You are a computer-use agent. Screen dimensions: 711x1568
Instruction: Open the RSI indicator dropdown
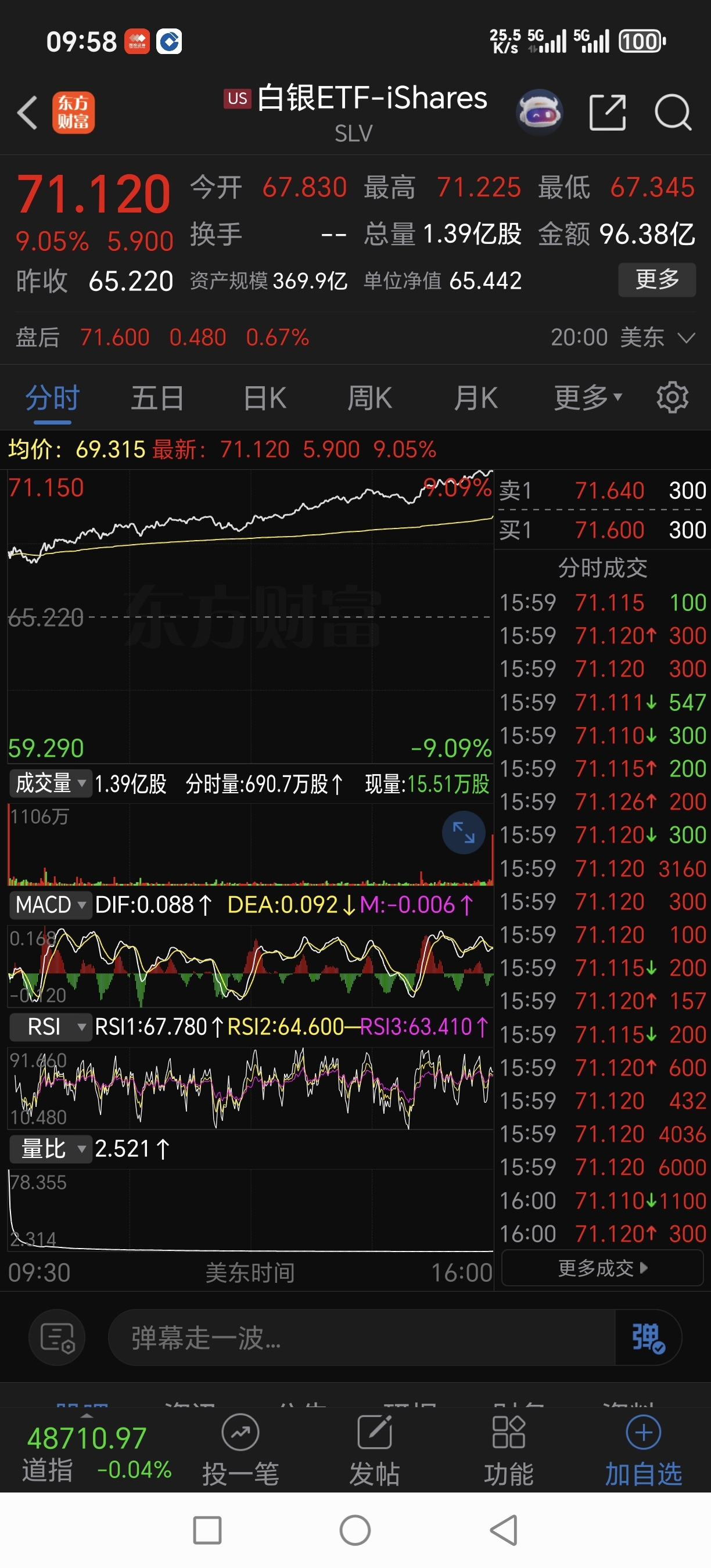(x=51, y=1027)
